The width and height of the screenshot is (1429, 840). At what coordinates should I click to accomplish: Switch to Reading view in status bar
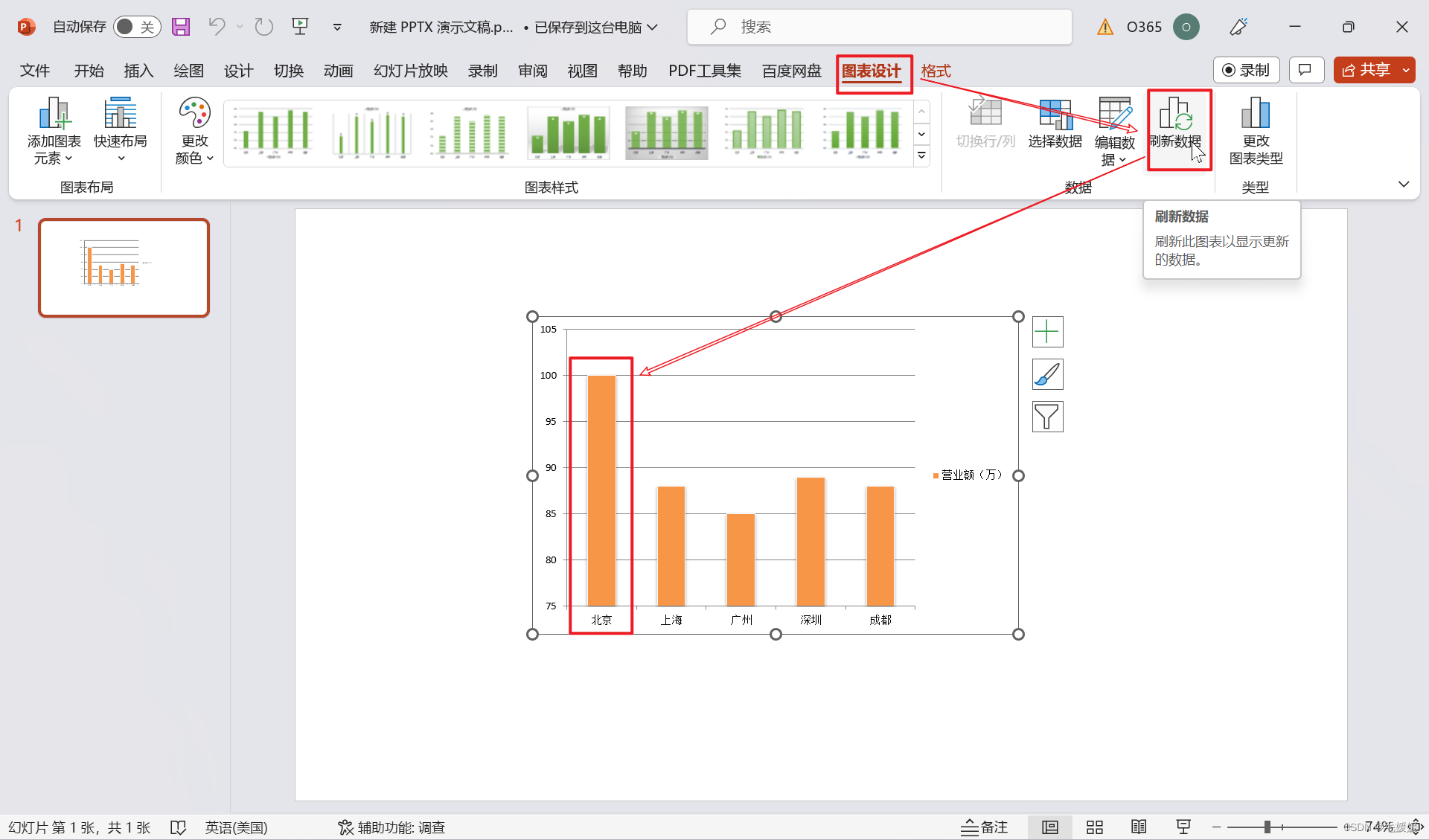click(x=1139, y=827)
